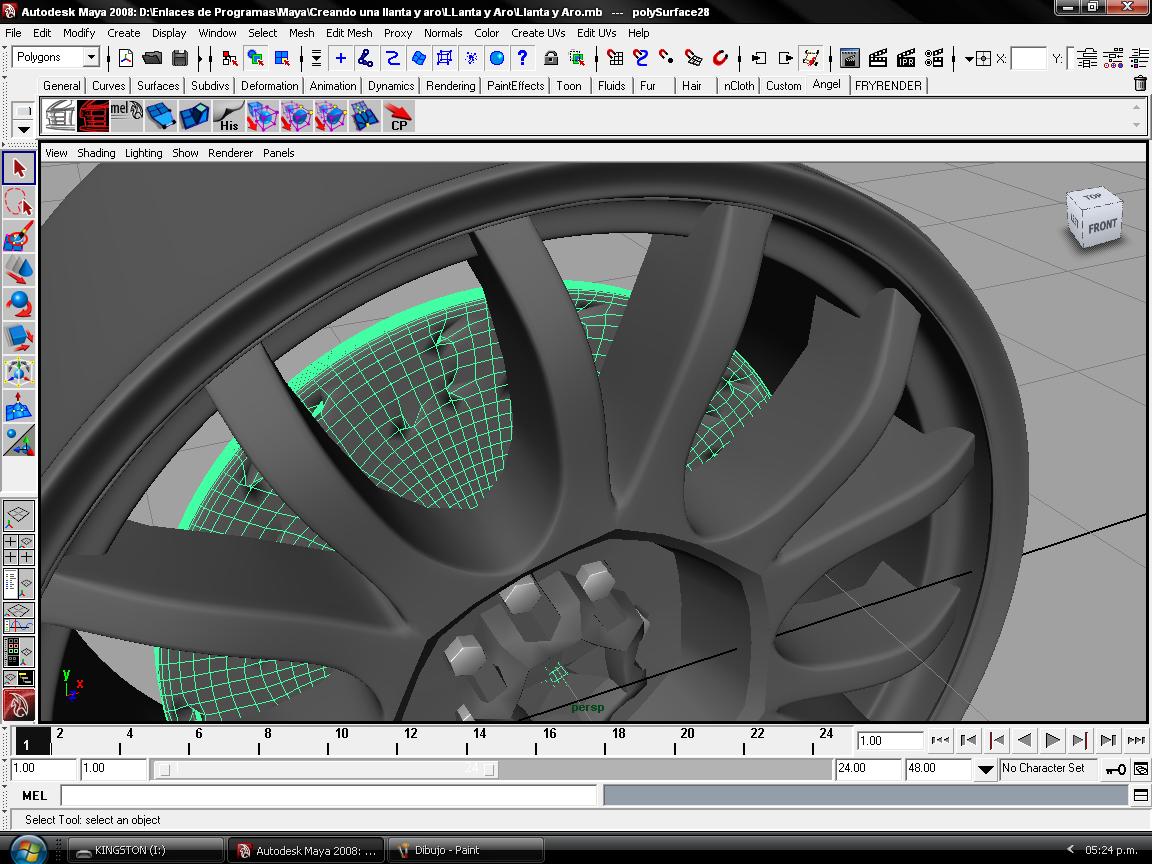Toggle Select by Component Type mode
Viewport: 1152px width, 864px height.
click(x=282, y=58)
